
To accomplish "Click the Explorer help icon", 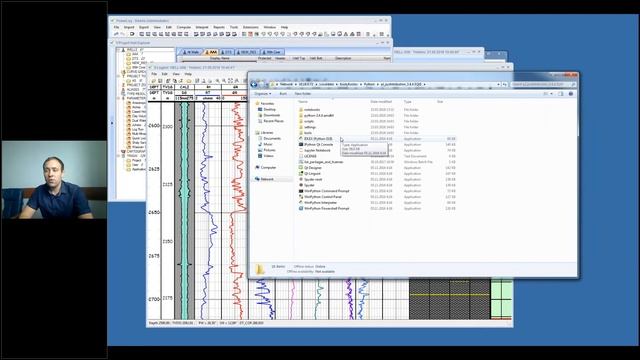I will (x=571, y=93).
